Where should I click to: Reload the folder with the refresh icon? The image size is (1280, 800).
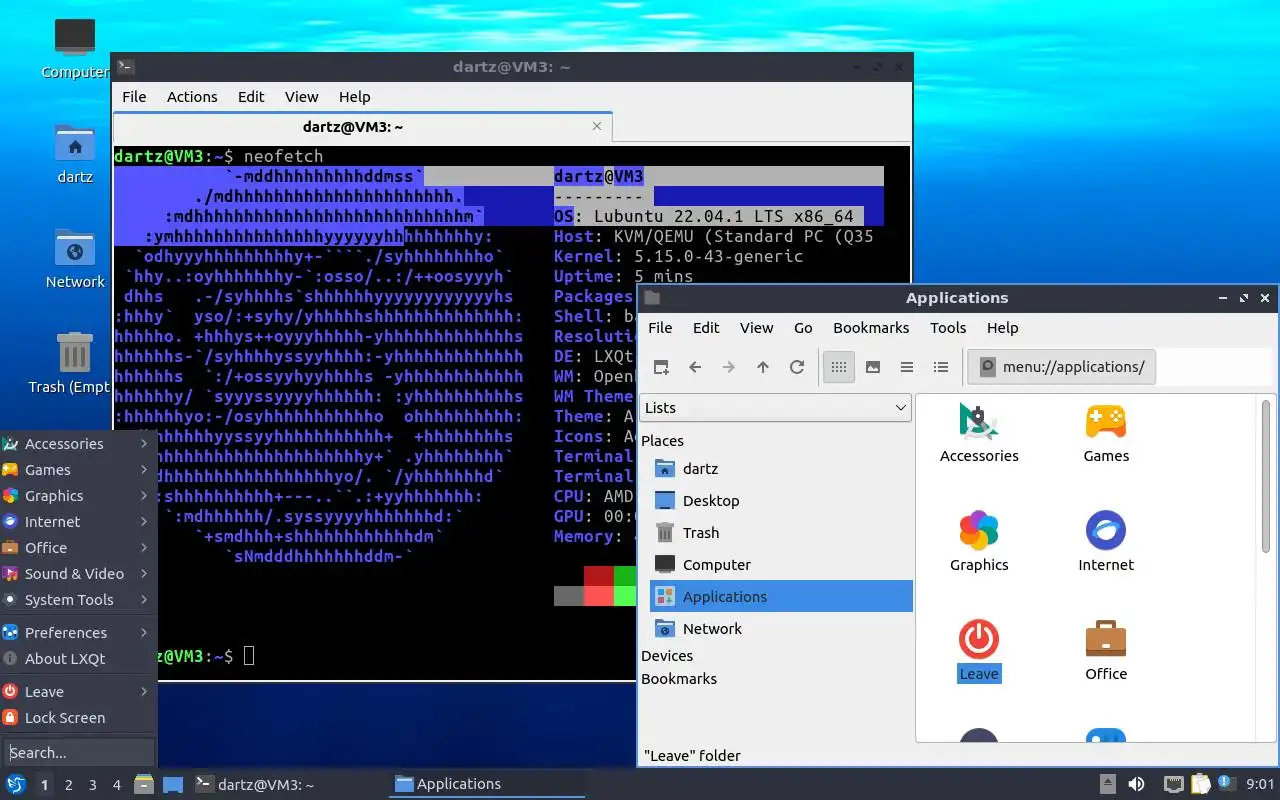point(797,367)
